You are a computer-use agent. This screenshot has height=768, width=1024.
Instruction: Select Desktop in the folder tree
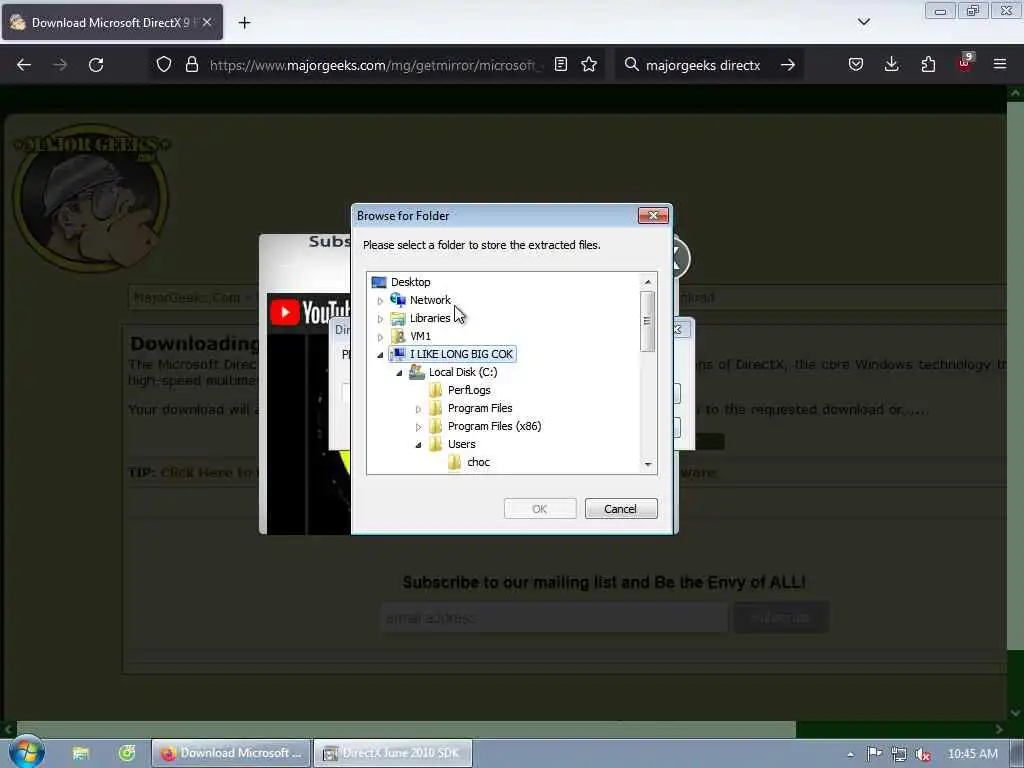pos(410,282)
